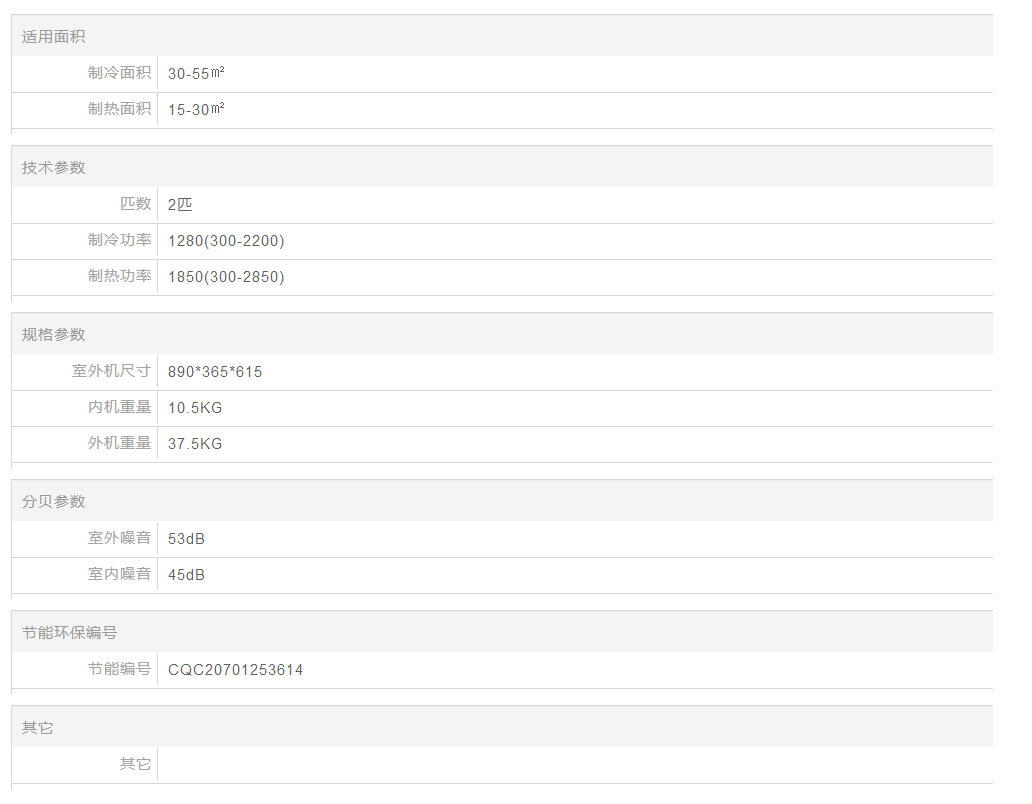This screenshot has height=804, width=1032.
Task: Click the 制热面积 row label
Action: coord(119,110)
